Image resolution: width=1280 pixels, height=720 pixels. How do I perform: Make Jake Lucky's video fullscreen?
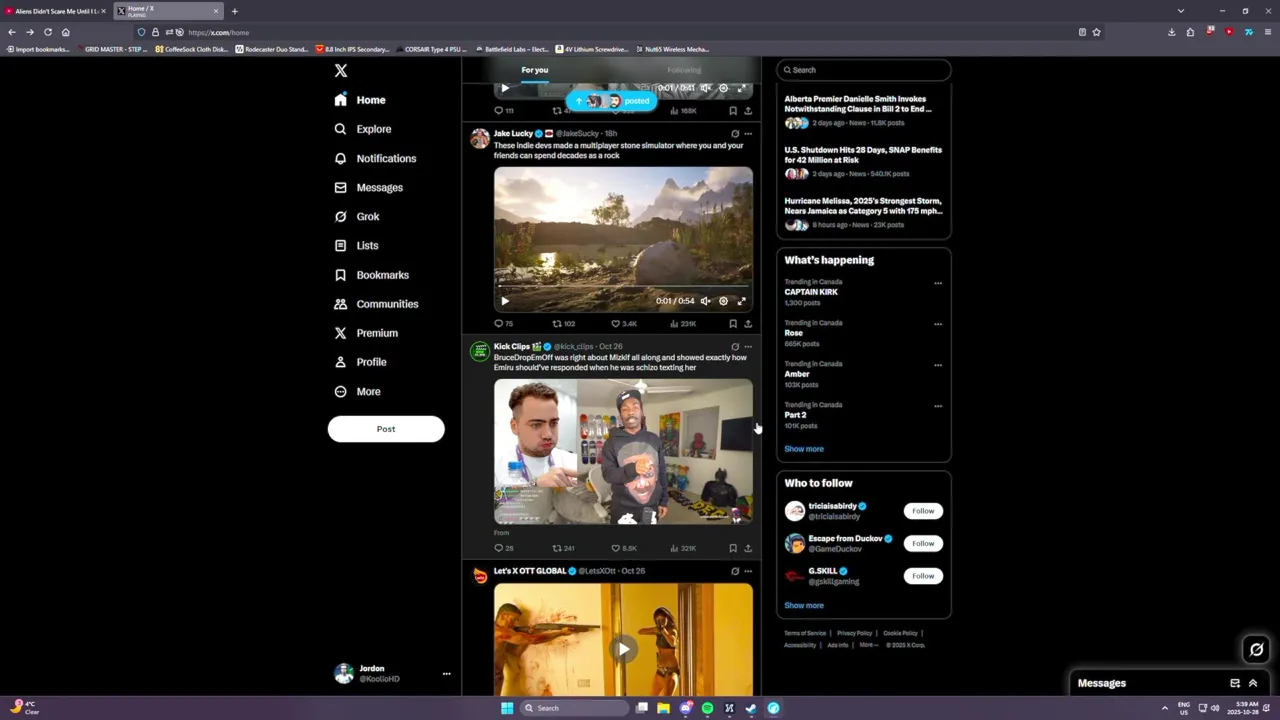coord(741,301)
